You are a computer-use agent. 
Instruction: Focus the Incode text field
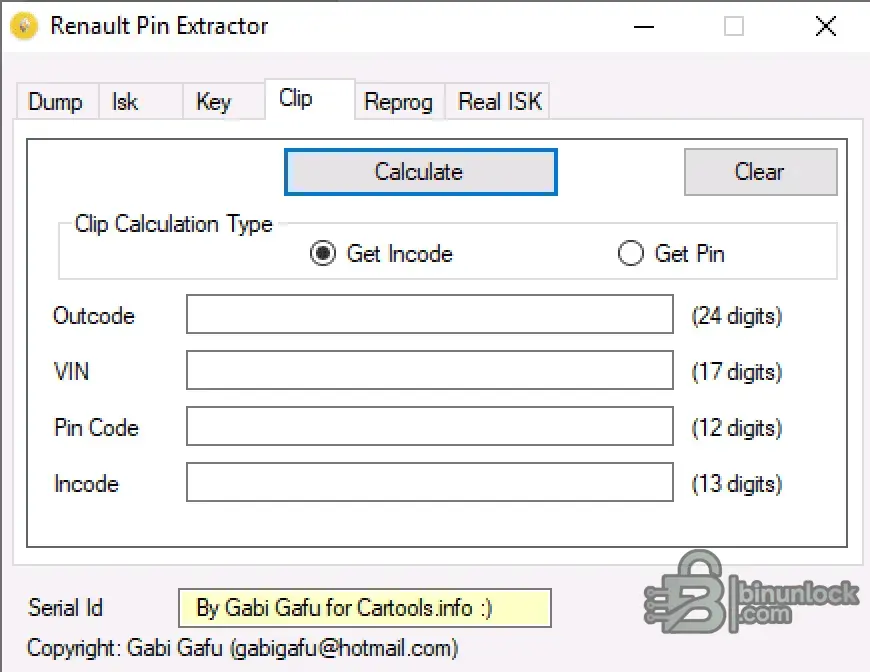pyautogui.click(x=430, y=482)
